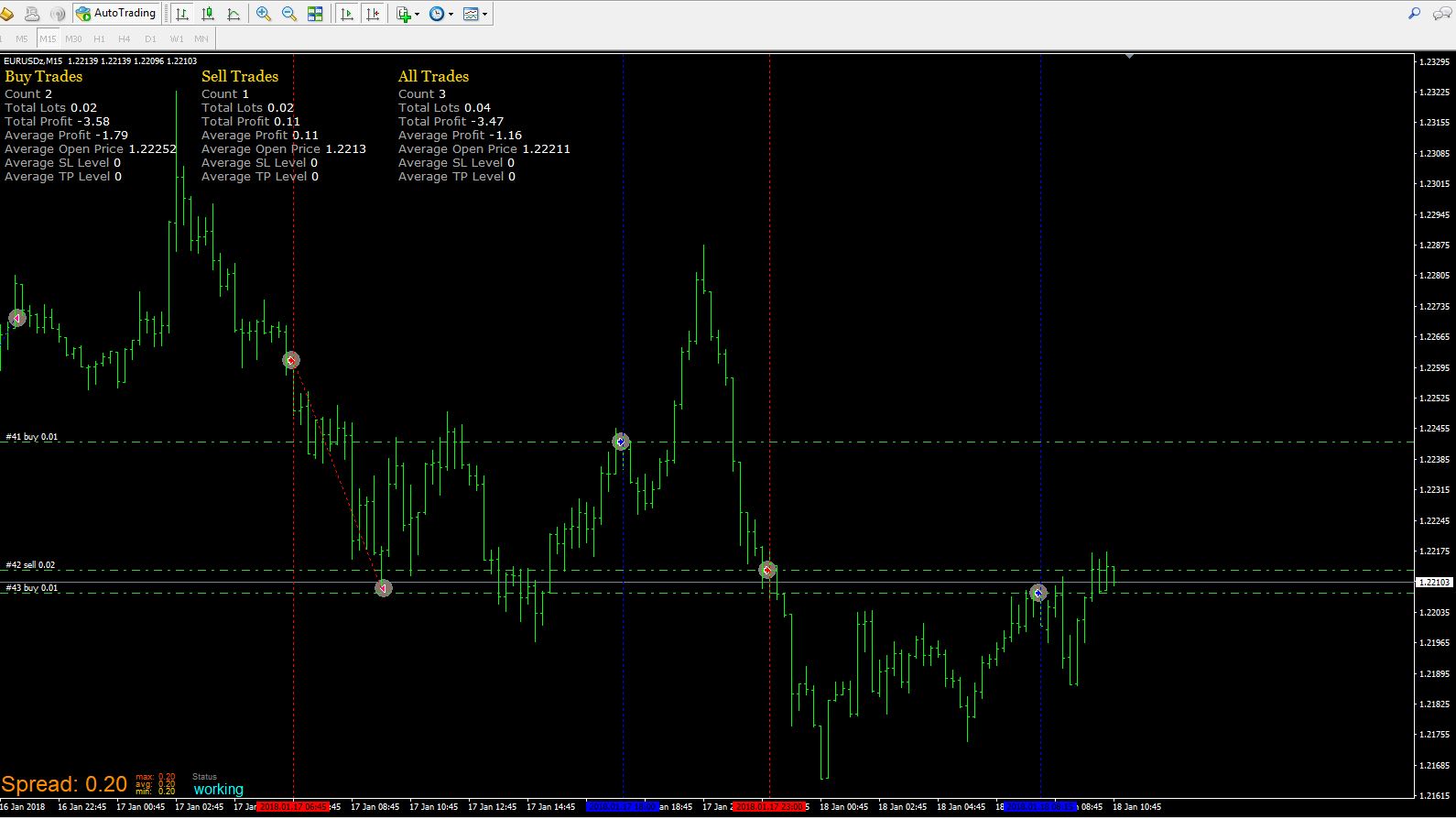The image size is (1456, 819).
Task: Click All Trades Count 3
Action: click(422, 93)
